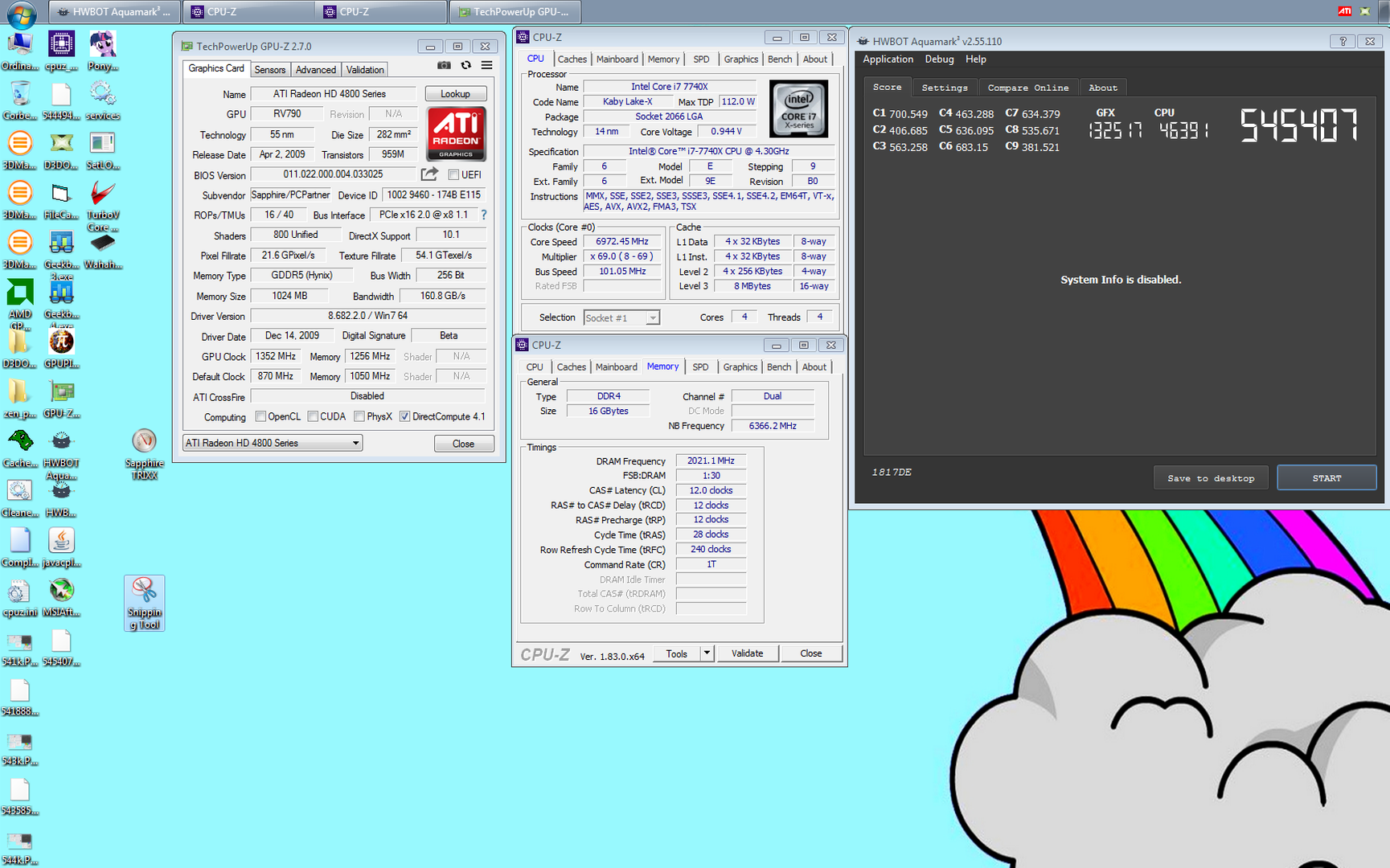Click the GPU Name field in GPU-Z
This screenshot has height=868, width=1390.
coord(333,94)
